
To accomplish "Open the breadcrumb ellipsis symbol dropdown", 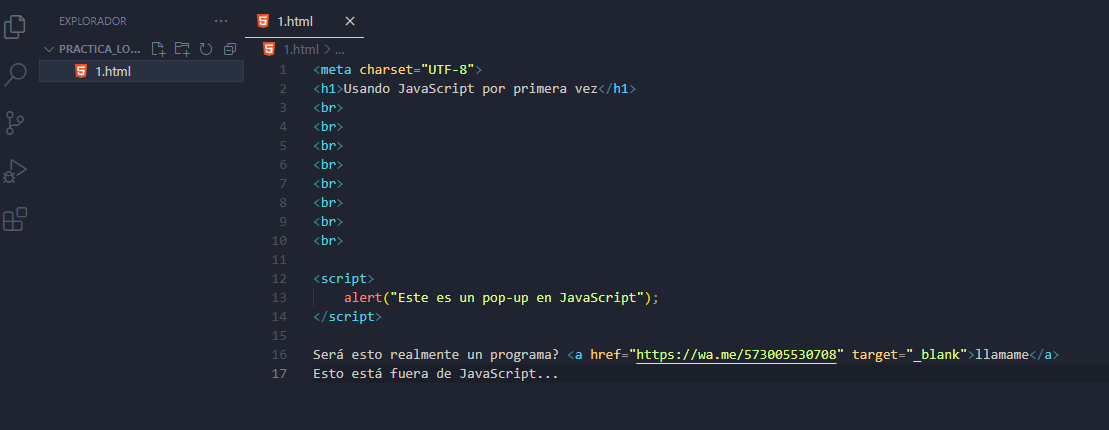I will click(x=339, y=50).
